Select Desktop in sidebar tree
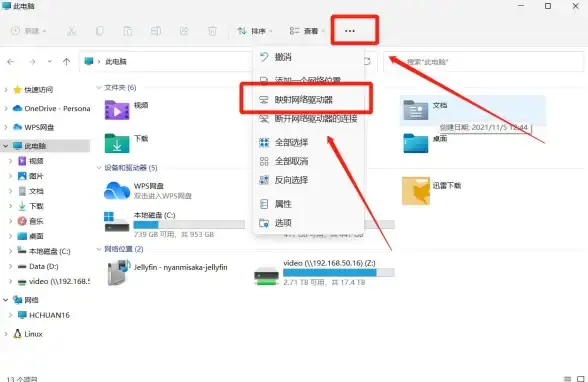 31,236
